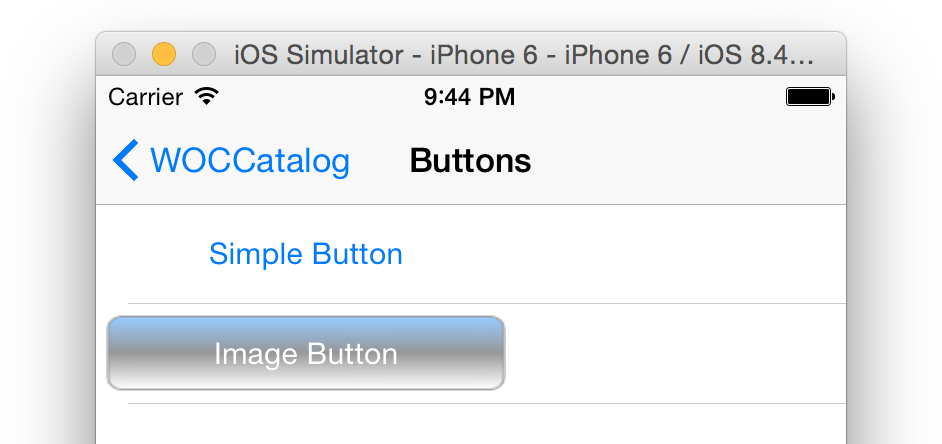Click the battery indicator icon
Image resolution: width=942 pixels, height=444 pixels.
pyautogui.click(x=809, y=97)
